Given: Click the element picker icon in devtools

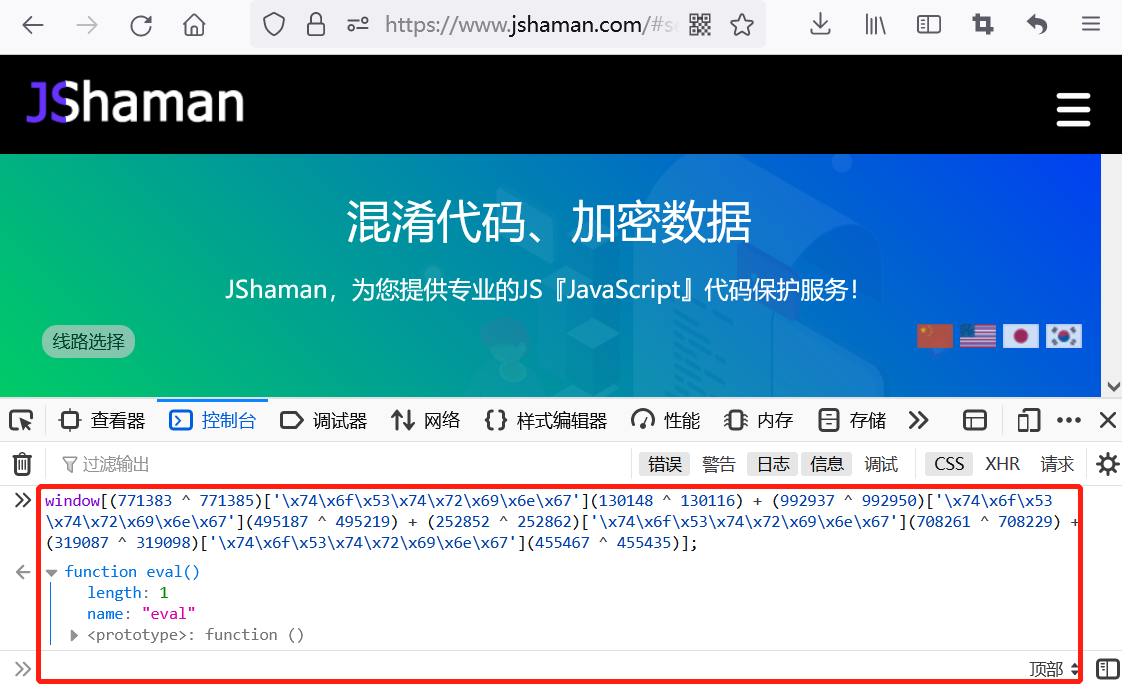Looking at the screenshot, I should 21,420.
